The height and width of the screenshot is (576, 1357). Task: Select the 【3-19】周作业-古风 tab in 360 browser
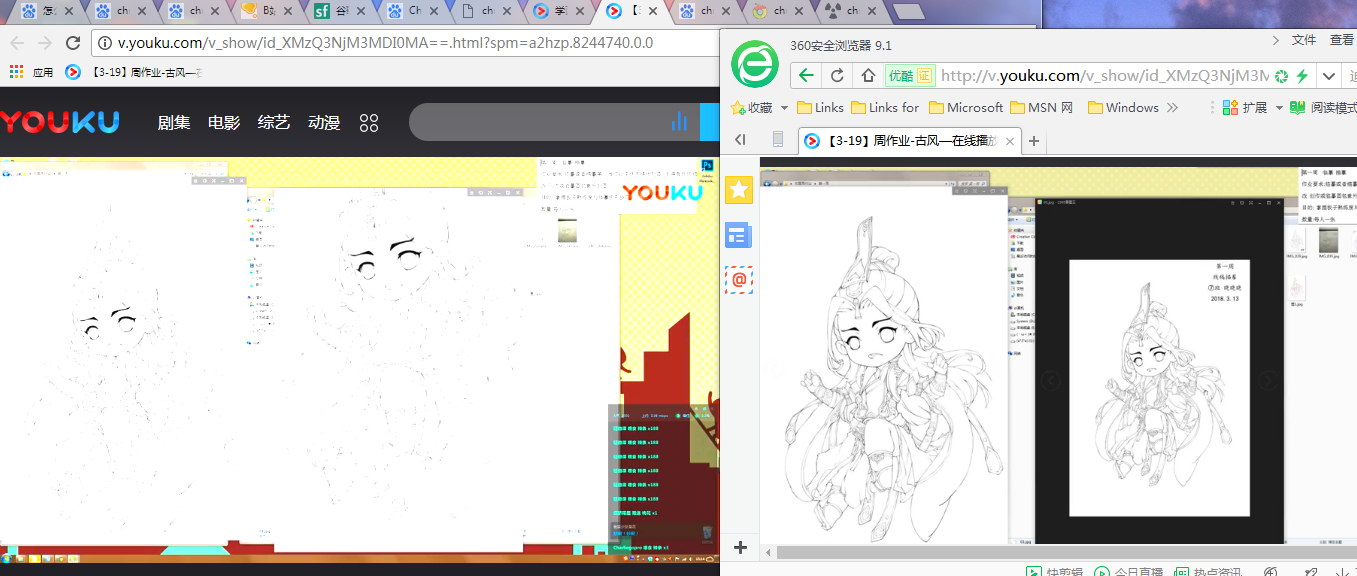click(908, 141)
